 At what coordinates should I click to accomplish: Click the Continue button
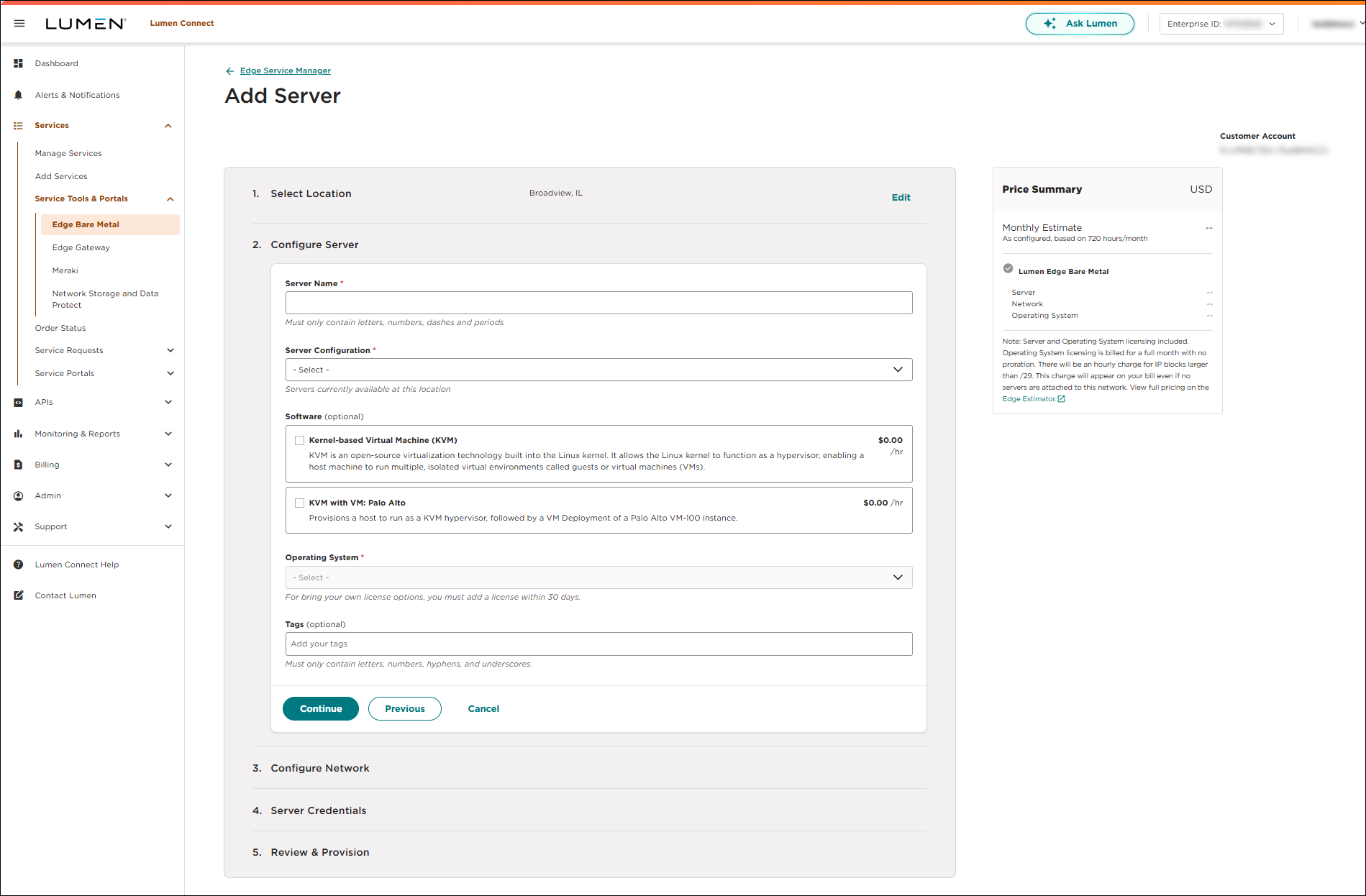coord(321,708)
